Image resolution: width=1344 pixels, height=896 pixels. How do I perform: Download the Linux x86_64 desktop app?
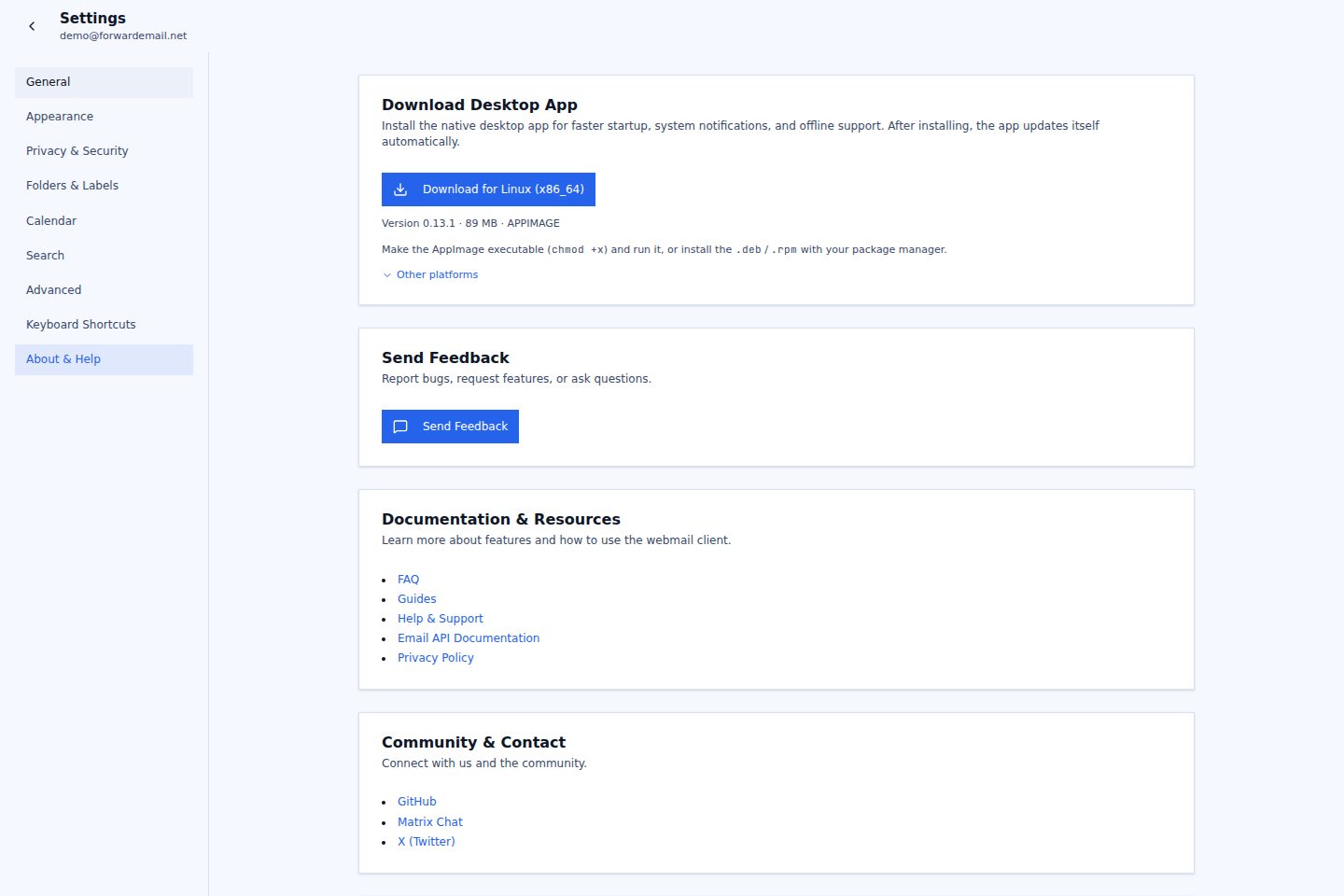[488, 189]
